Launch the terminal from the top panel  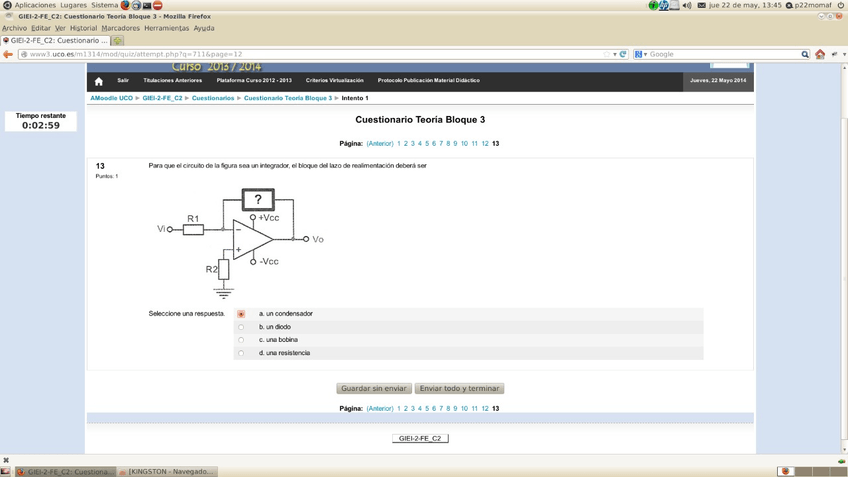coord(147,5)
